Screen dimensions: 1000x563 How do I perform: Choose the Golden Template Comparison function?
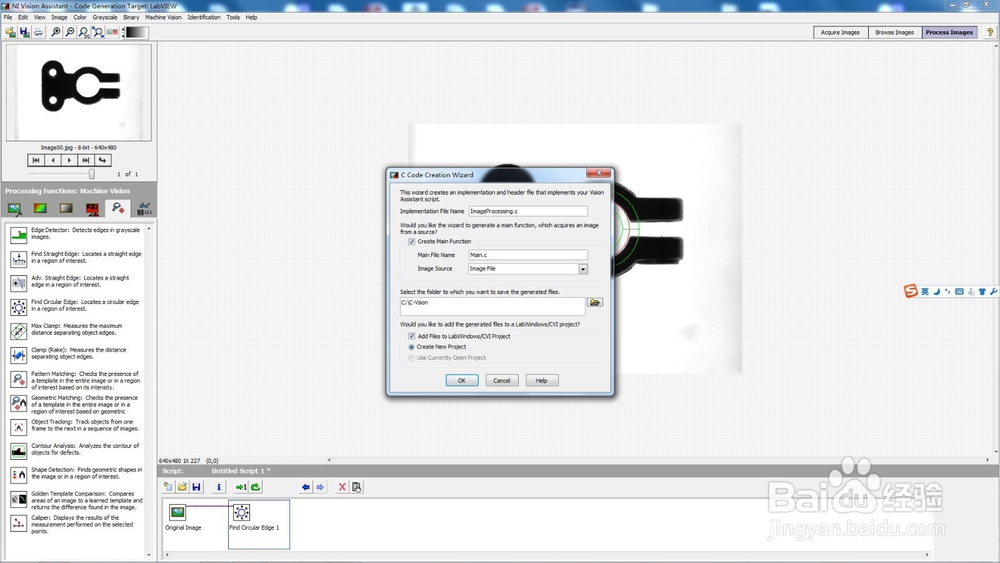coord(77,501)
